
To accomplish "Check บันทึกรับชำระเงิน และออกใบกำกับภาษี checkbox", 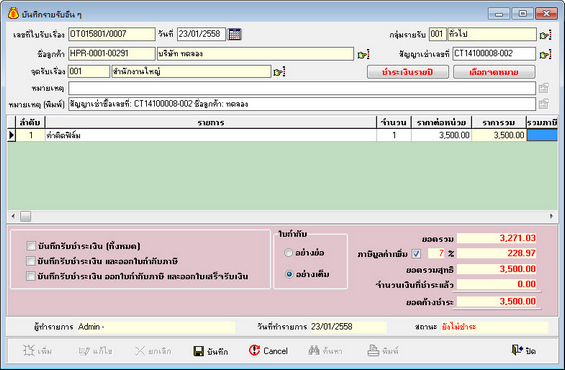I will click(x=31, y=261).
